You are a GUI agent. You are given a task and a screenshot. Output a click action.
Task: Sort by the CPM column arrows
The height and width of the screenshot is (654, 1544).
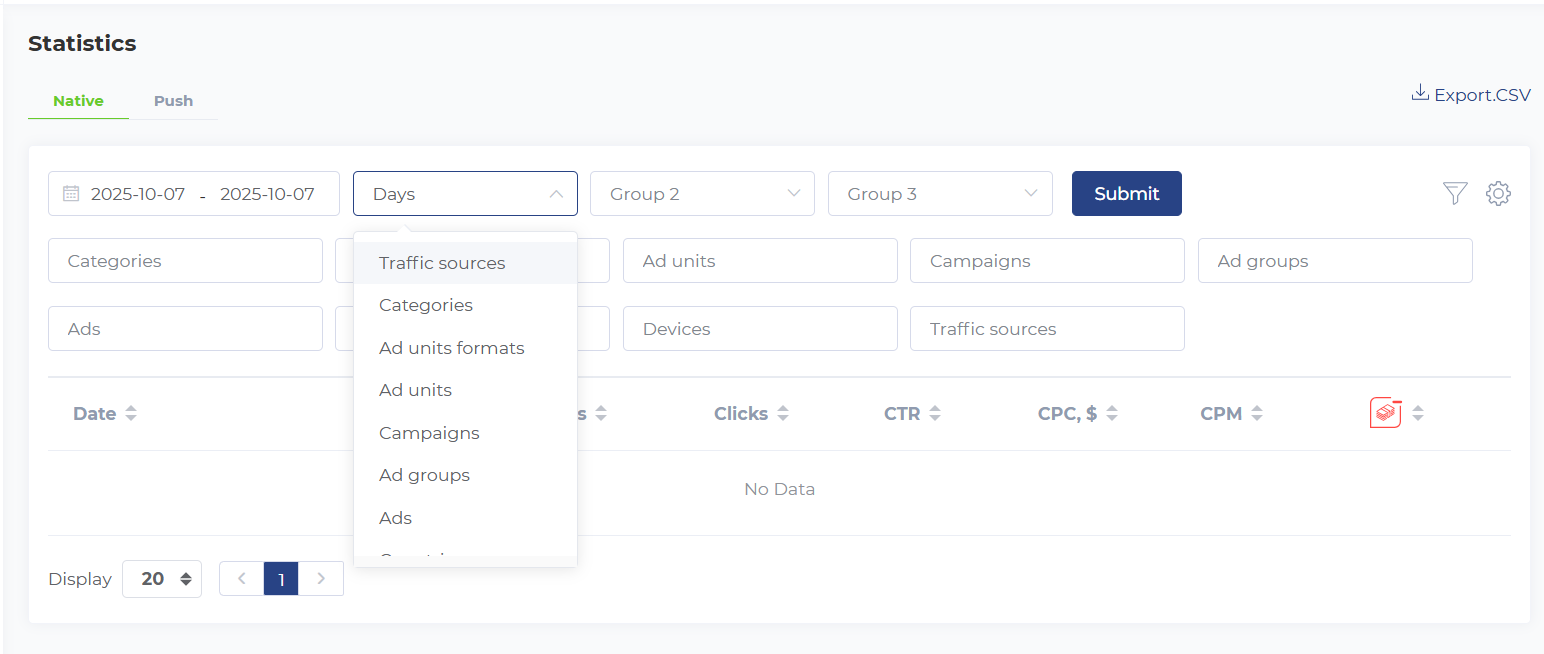click(1257, 414)
